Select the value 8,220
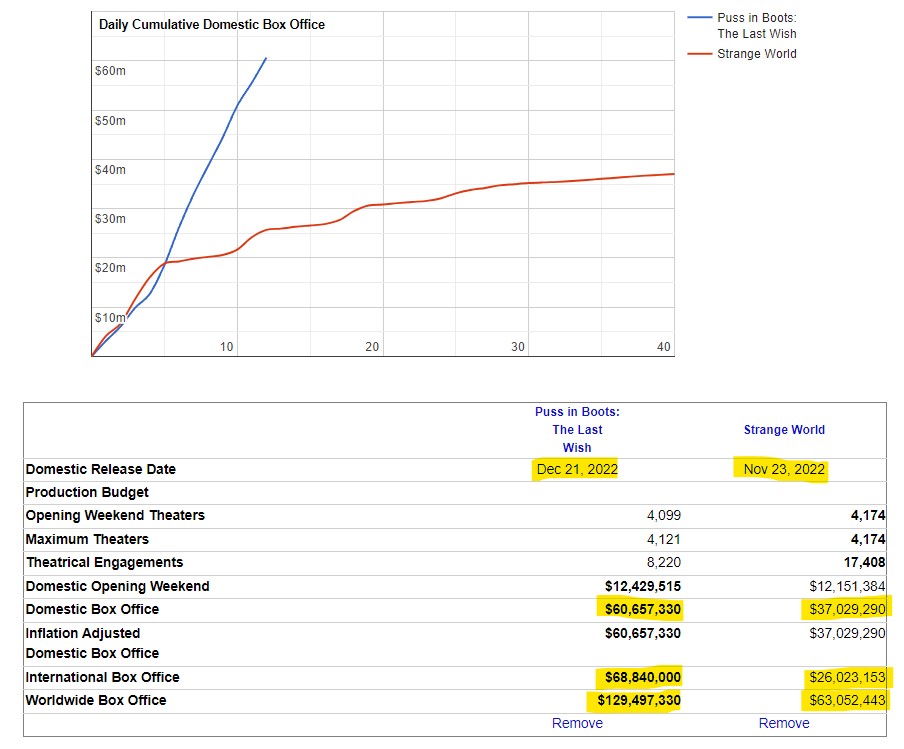 click(x=664, y=562)
